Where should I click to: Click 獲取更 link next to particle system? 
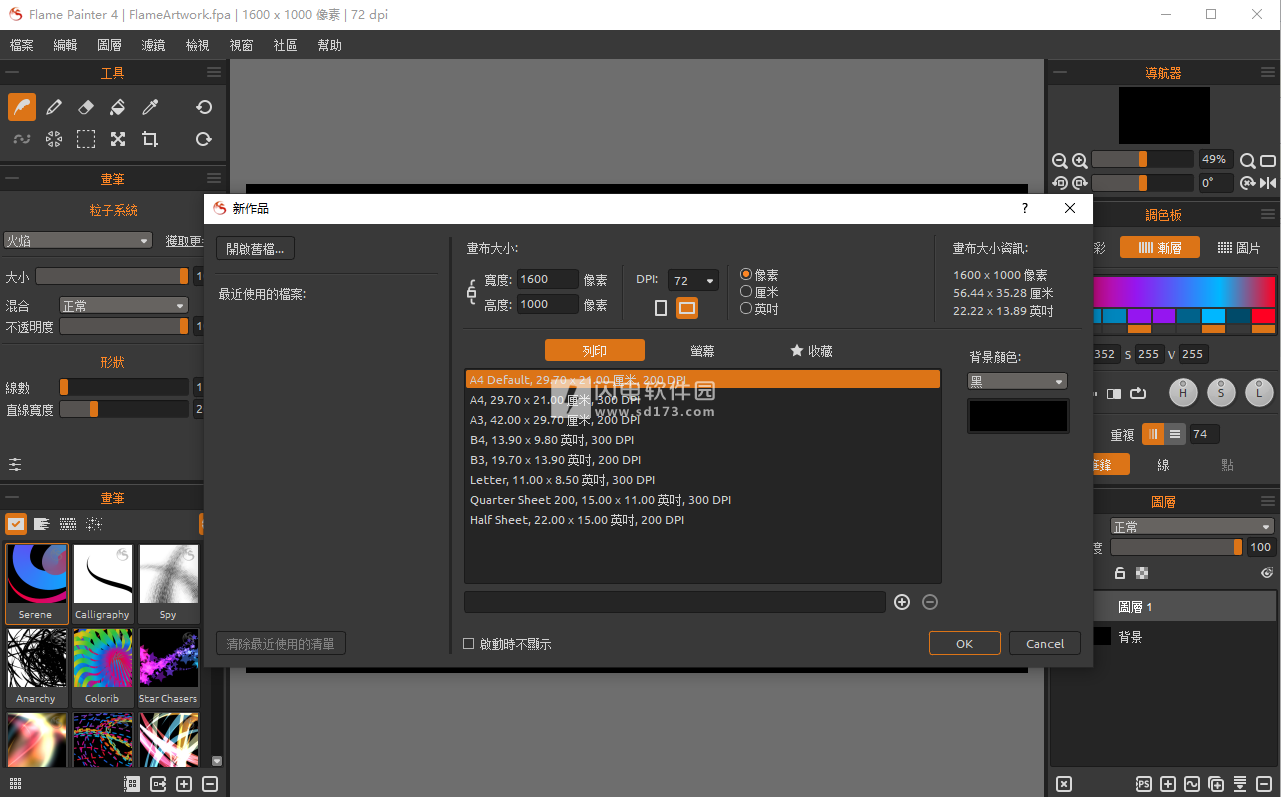pos(185,241)
